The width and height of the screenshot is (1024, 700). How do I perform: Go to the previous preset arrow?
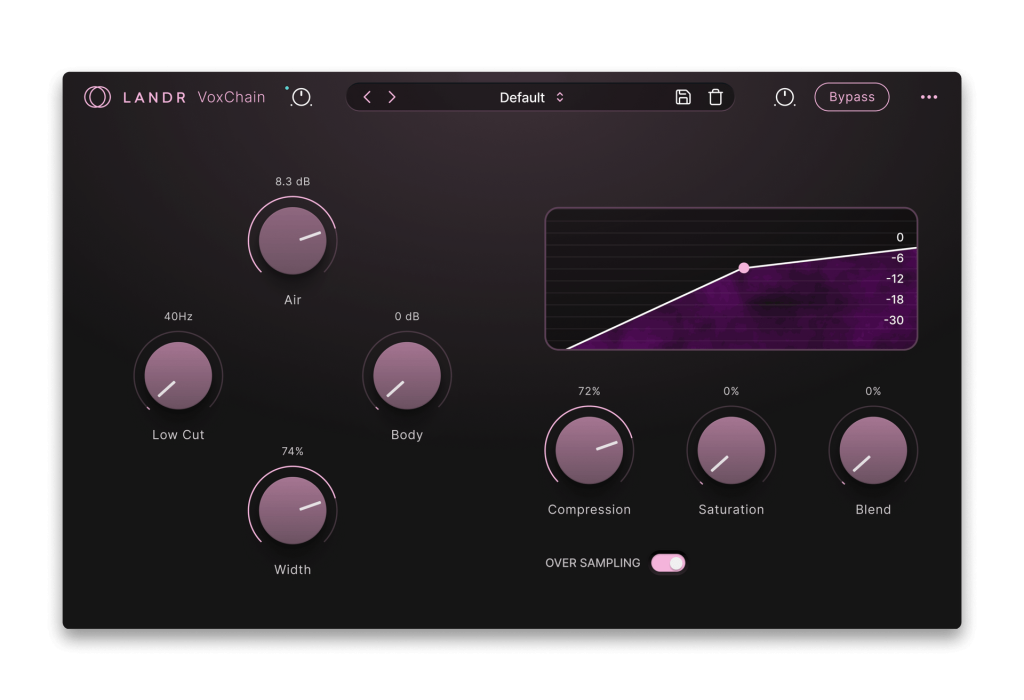pyautogui.click(x=367, y=97)
